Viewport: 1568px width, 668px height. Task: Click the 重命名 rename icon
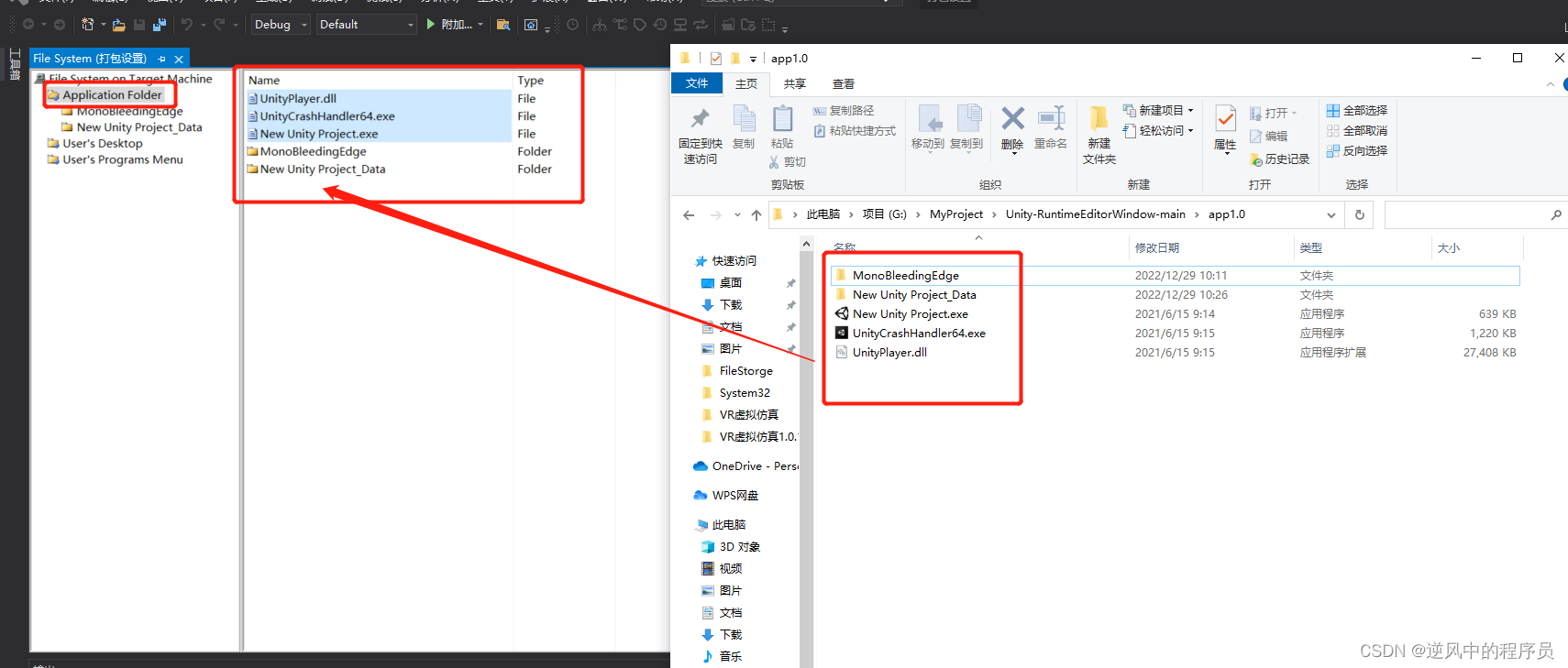point(1051,118)
